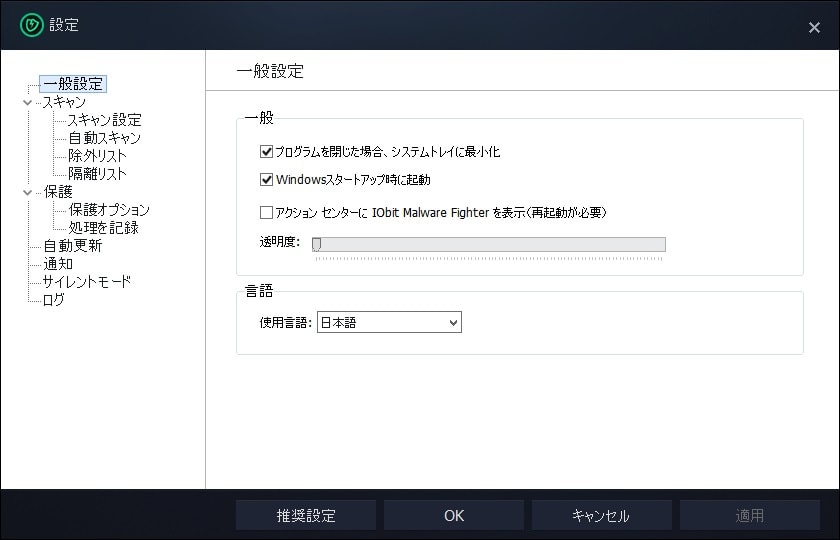Open the 除外リスト page

pos(97,156)
